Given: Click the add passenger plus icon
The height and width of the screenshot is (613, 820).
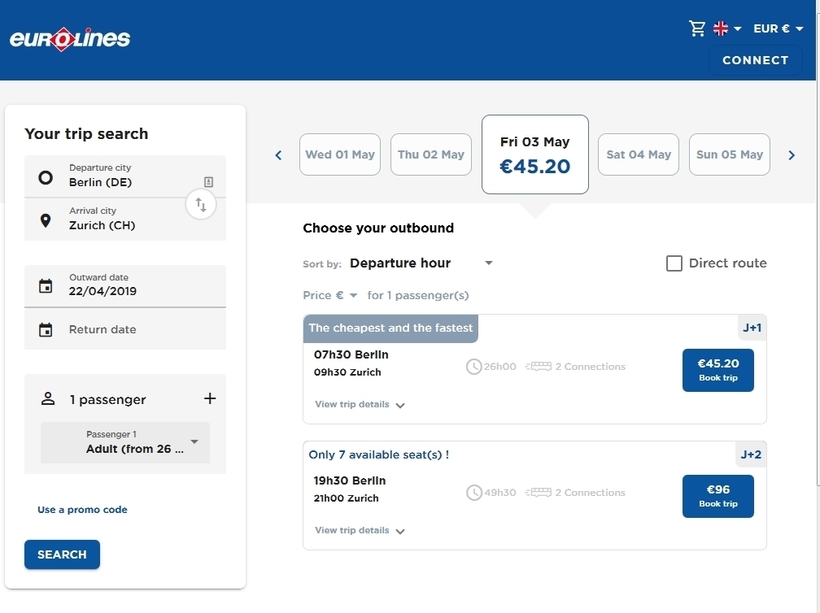Looking at the screenshot, I should (210, 398).
